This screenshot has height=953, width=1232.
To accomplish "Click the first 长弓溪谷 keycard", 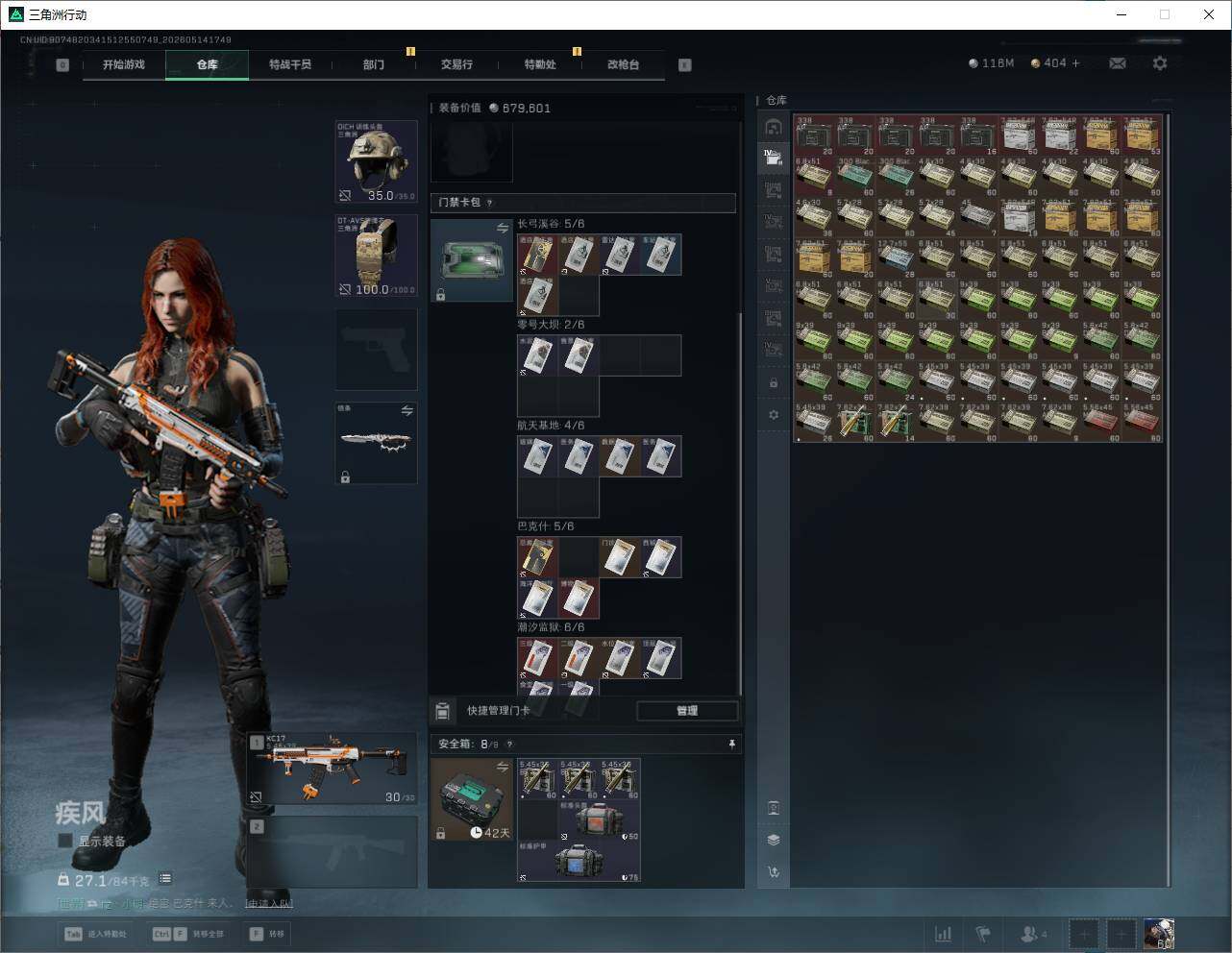I will [538, 255].
